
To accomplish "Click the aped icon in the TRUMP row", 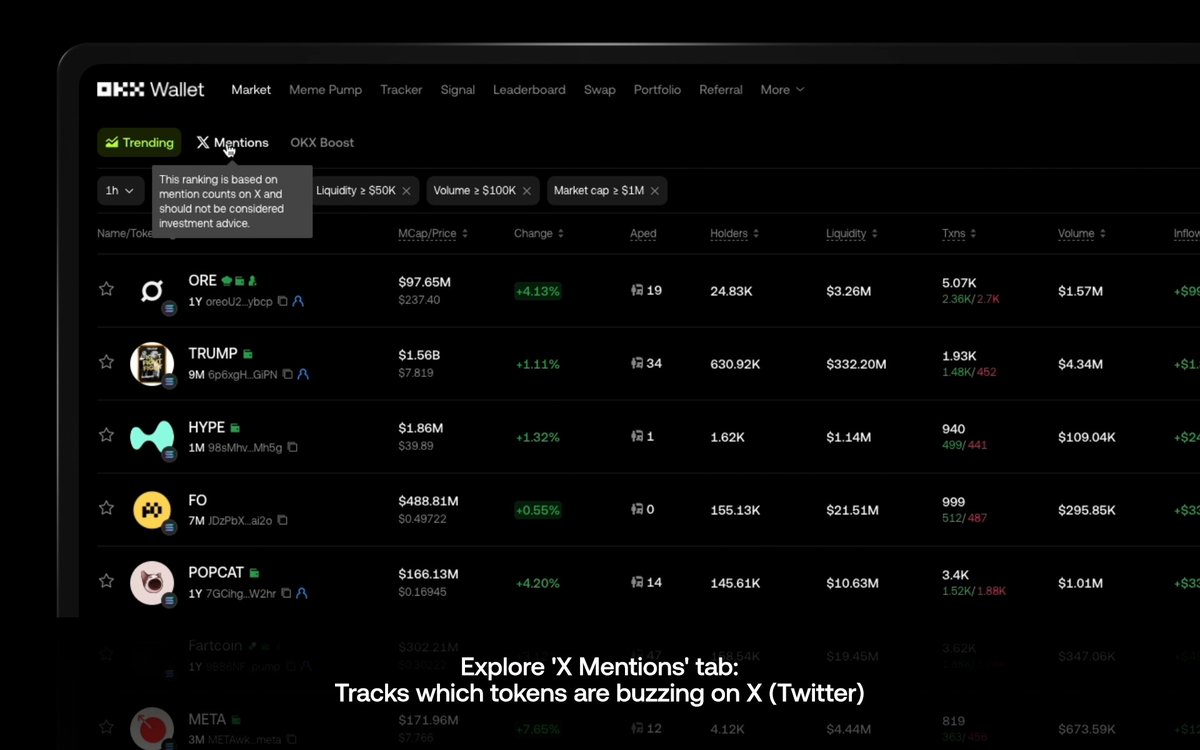I will [x=636, y=363].
